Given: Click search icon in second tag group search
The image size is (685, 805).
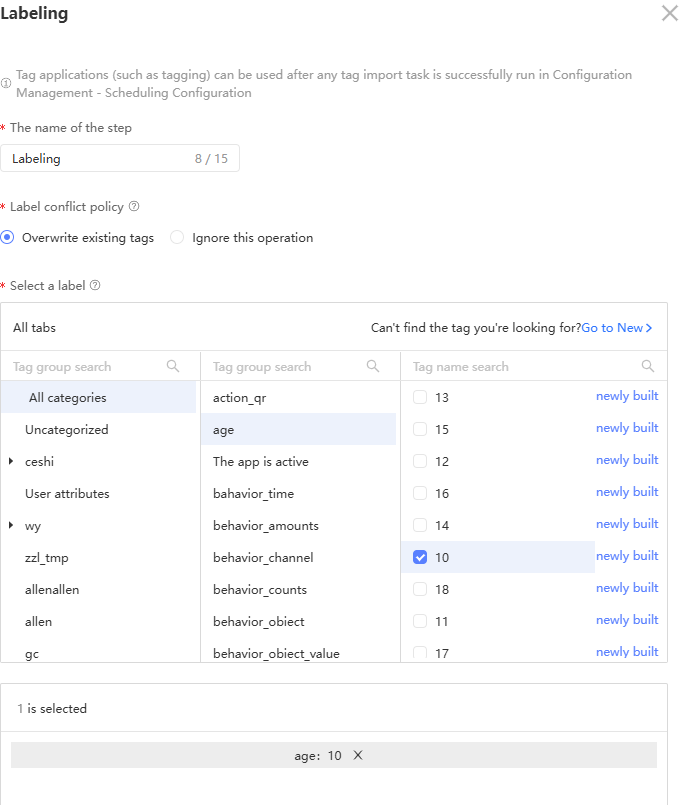Looking at the screenshot, I should click(373, 366).
